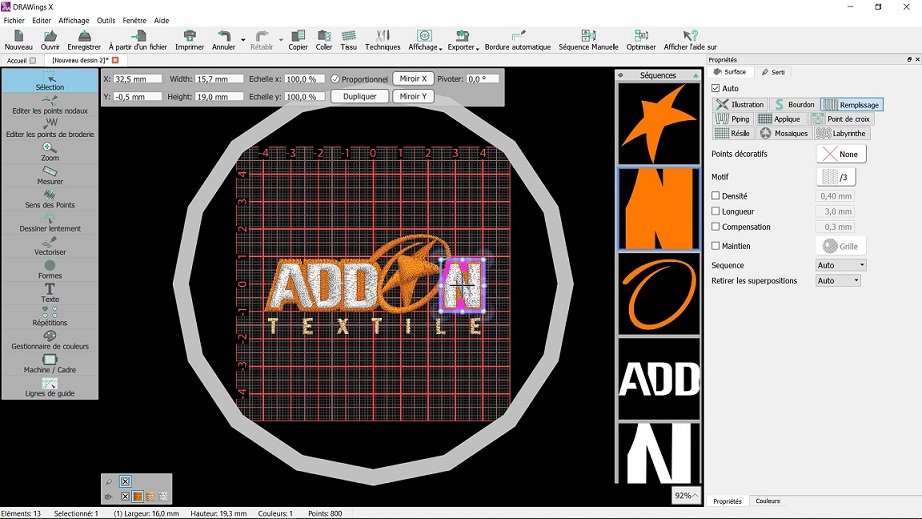Select the Vectoriser tool
Screen dimensions: 922x519
[x=50, y=245]
